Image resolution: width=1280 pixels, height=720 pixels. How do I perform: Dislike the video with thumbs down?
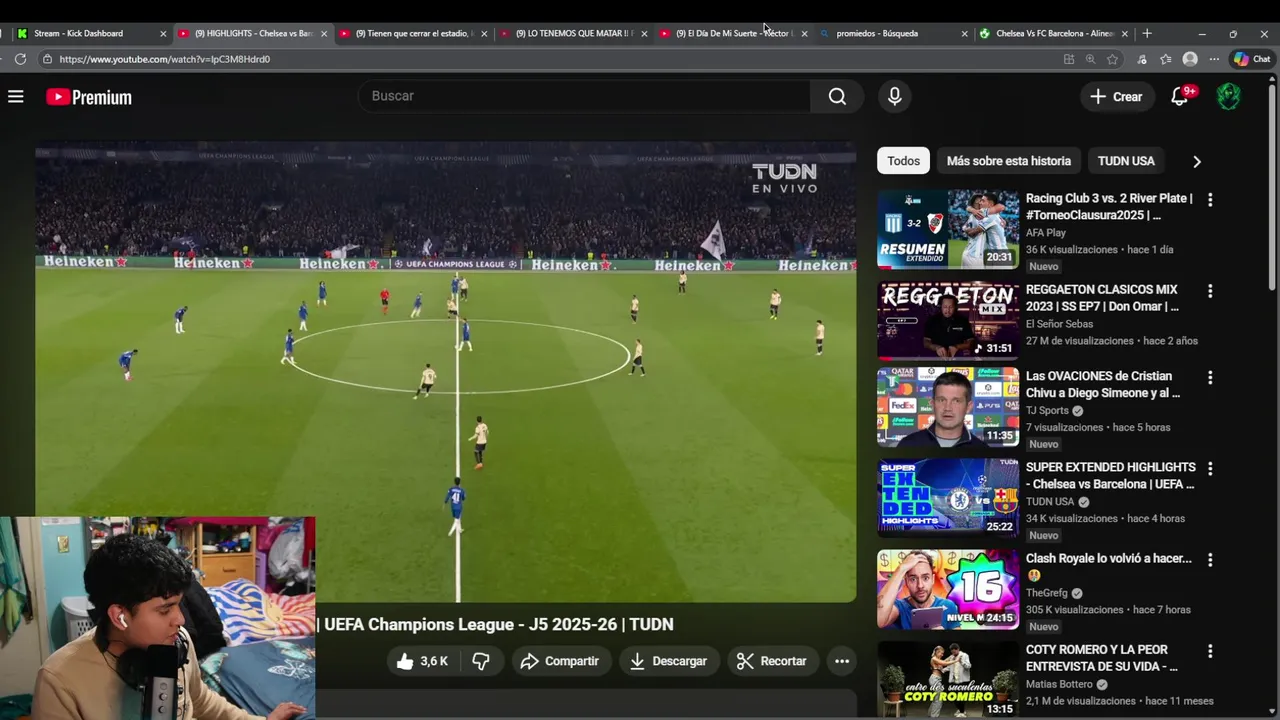point(481,661)
